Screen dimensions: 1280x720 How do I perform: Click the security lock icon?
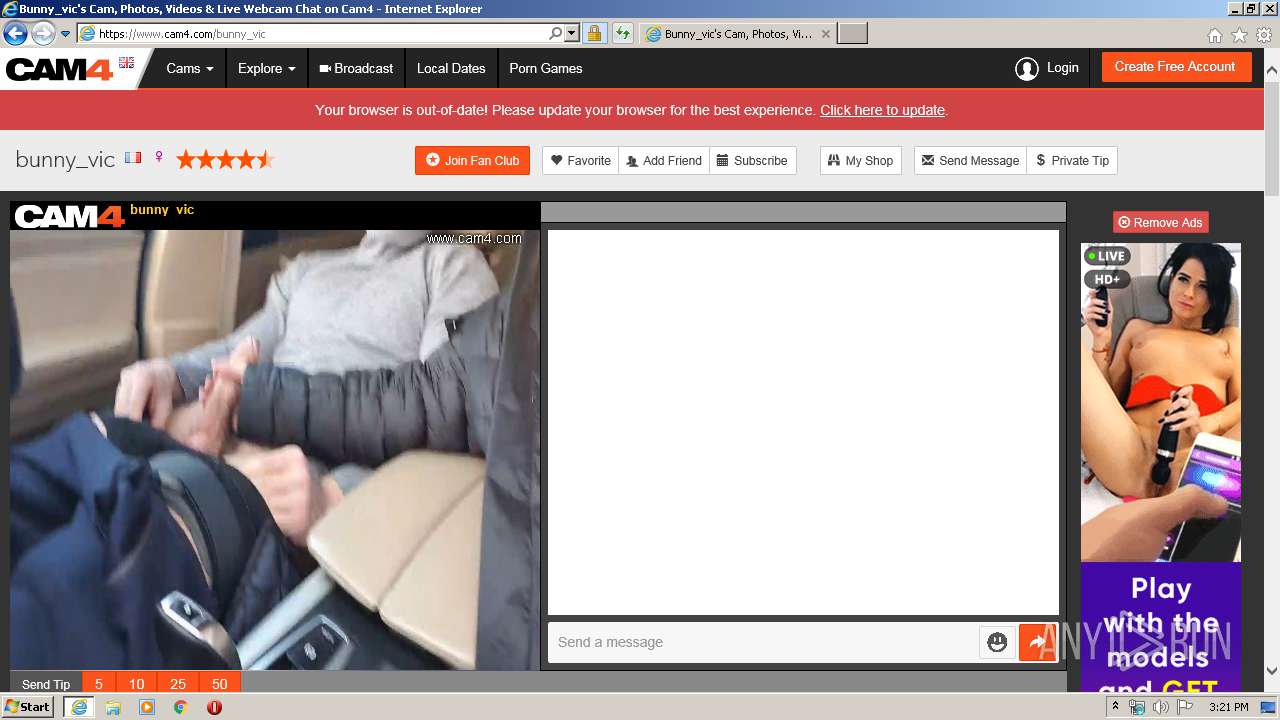(x=594, y=33)
